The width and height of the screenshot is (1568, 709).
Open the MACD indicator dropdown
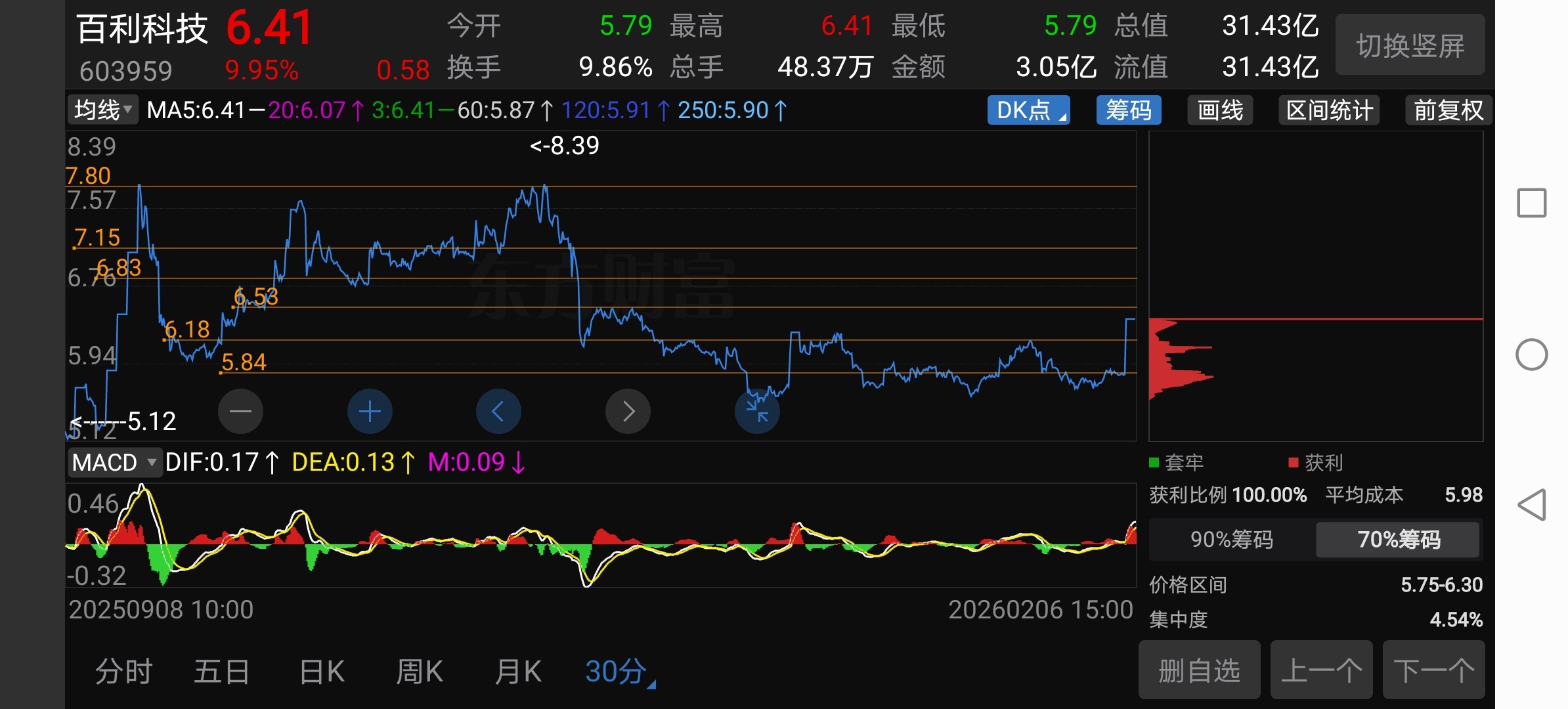tap(114, 463)
